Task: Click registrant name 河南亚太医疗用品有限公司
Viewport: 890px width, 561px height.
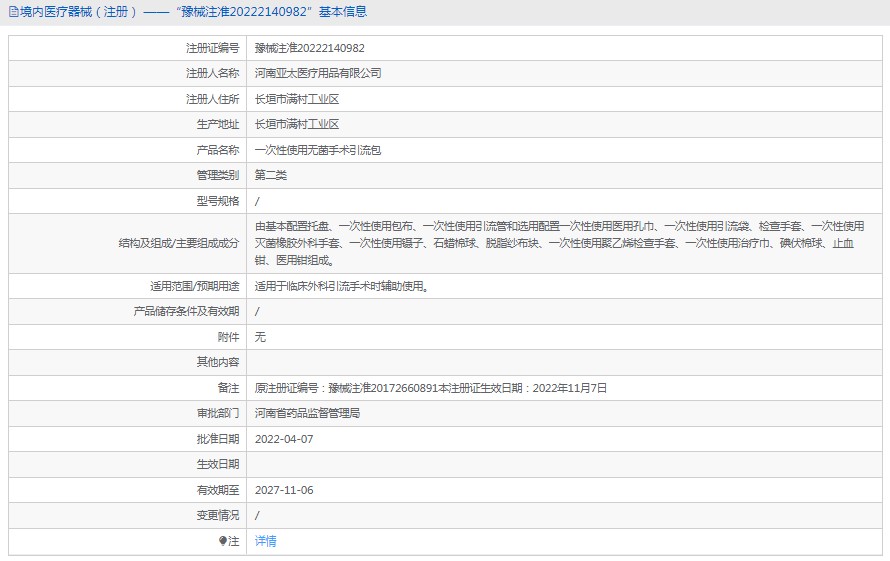Action: (x=318, y=73)
